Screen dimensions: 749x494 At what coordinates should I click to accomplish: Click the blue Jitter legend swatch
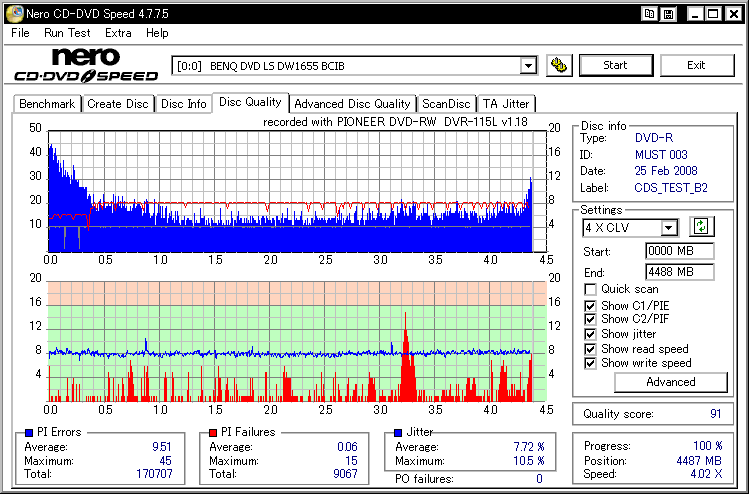click(398, 432)
